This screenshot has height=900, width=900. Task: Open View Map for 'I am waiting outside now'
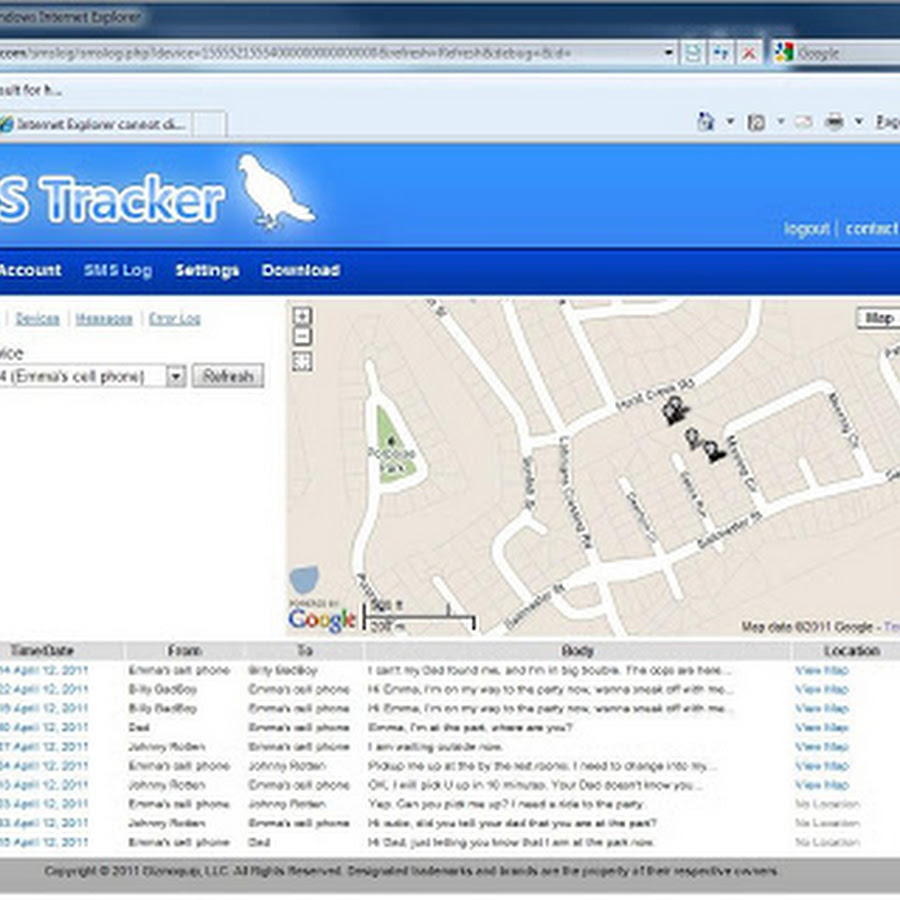coord(822,747)
